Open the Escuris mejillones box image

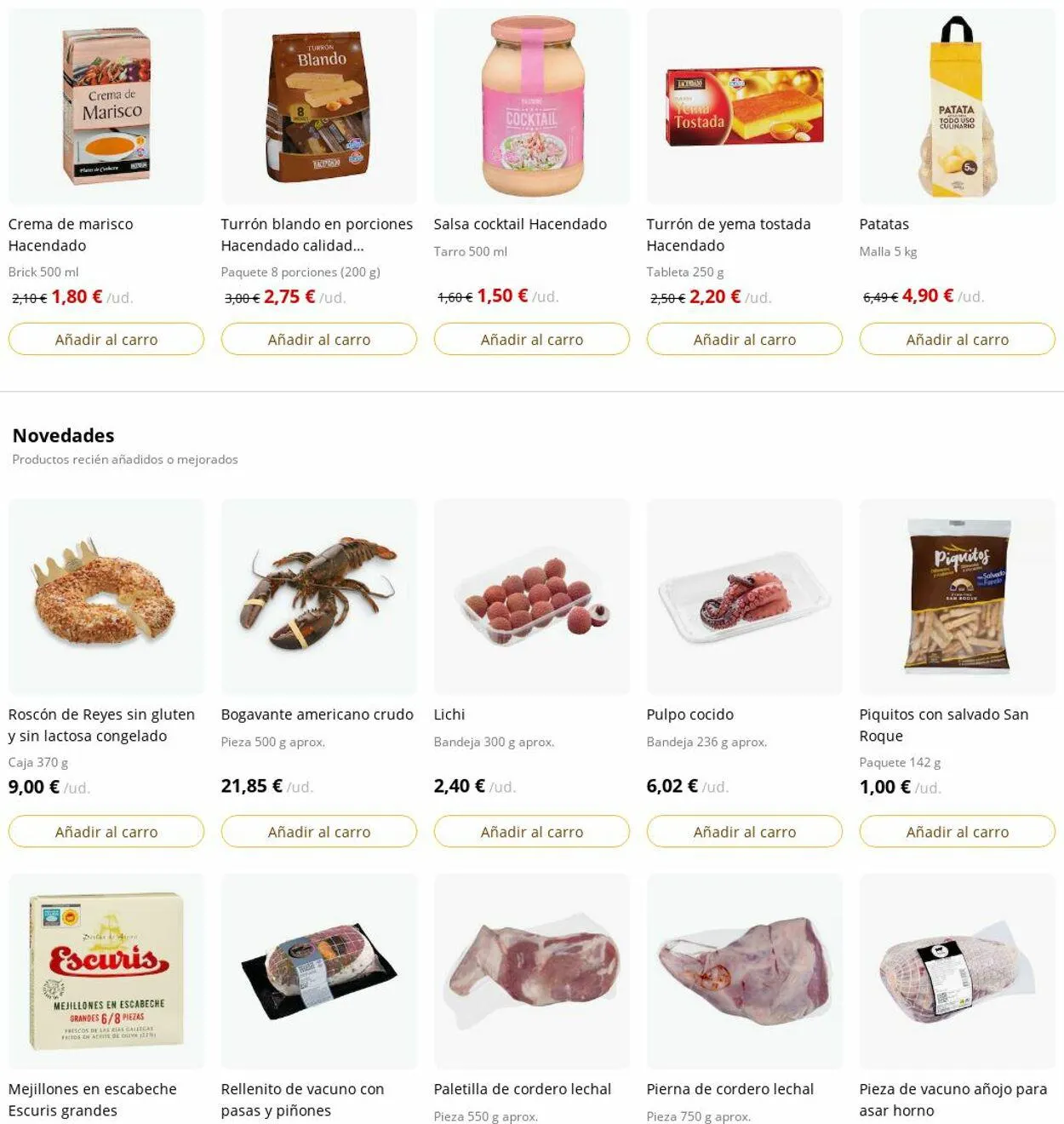point(106,972)
